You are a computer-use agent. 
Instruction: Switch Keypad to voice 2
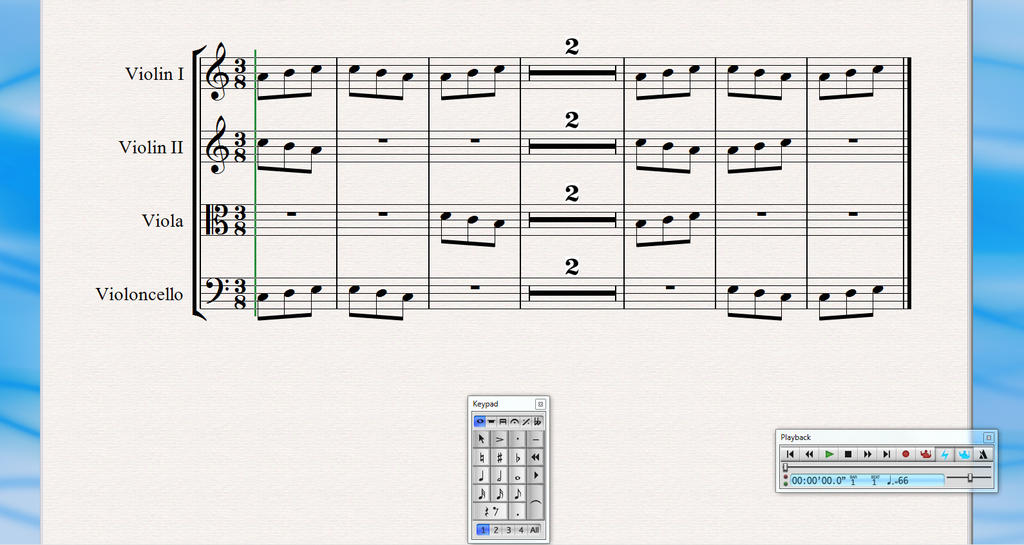point(496,530)
